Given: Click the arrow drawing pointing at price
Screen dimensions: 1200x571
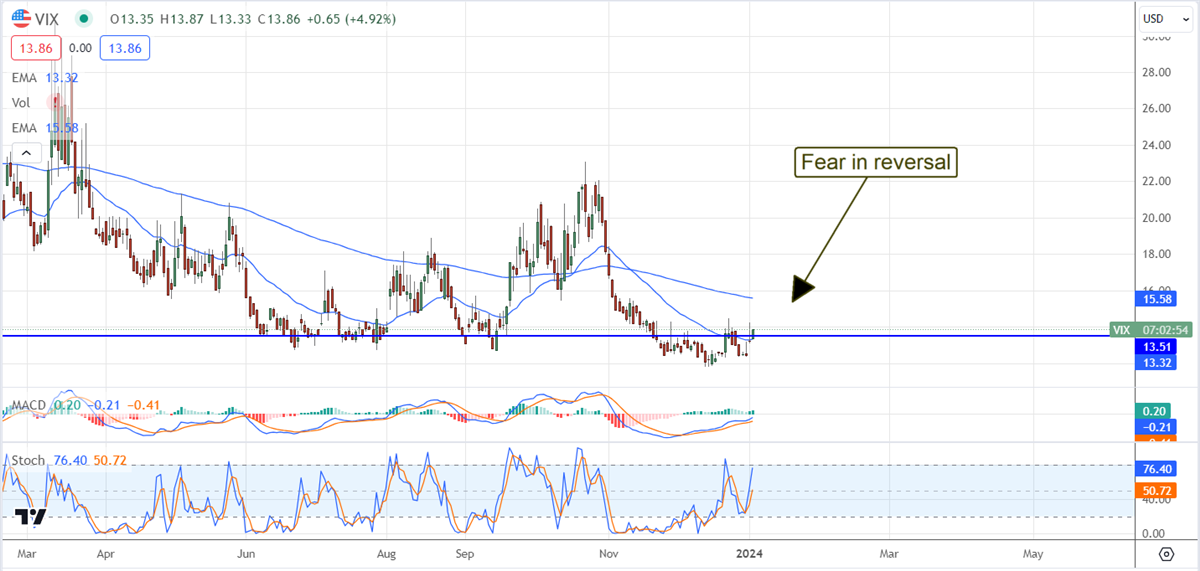Looking at the screenshot, I should coord(829,236).
